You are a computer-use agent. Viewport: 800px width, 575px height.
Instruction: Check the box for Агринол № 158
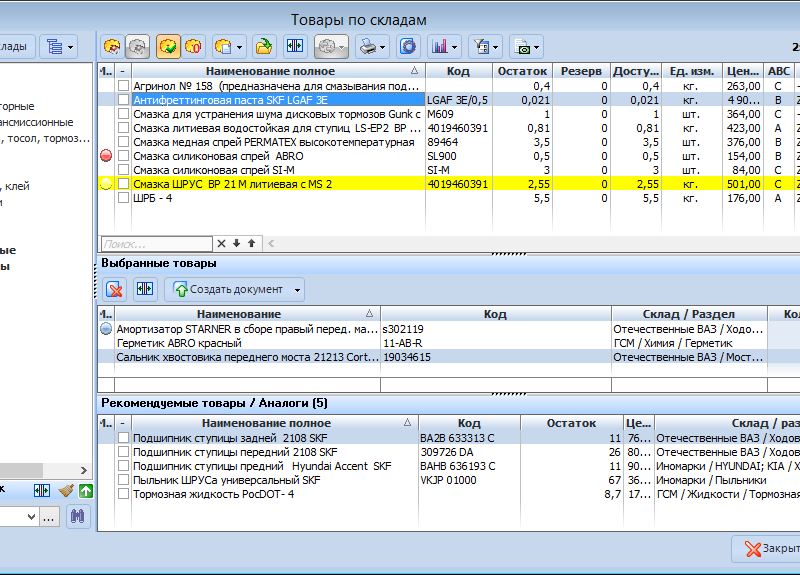coord(123,85)
